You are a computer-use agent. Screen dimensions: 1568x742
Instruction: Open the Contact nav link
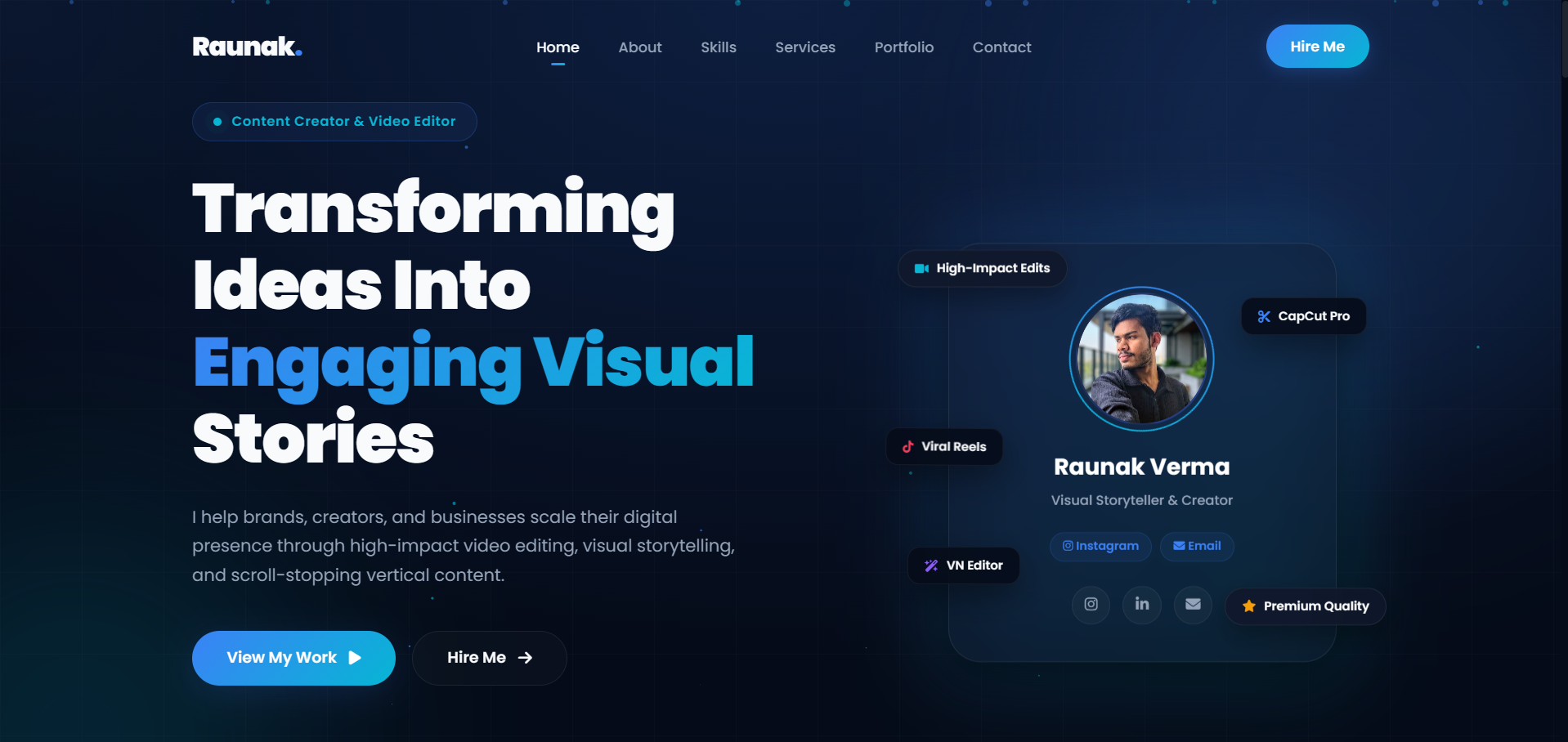(1001, 47)
